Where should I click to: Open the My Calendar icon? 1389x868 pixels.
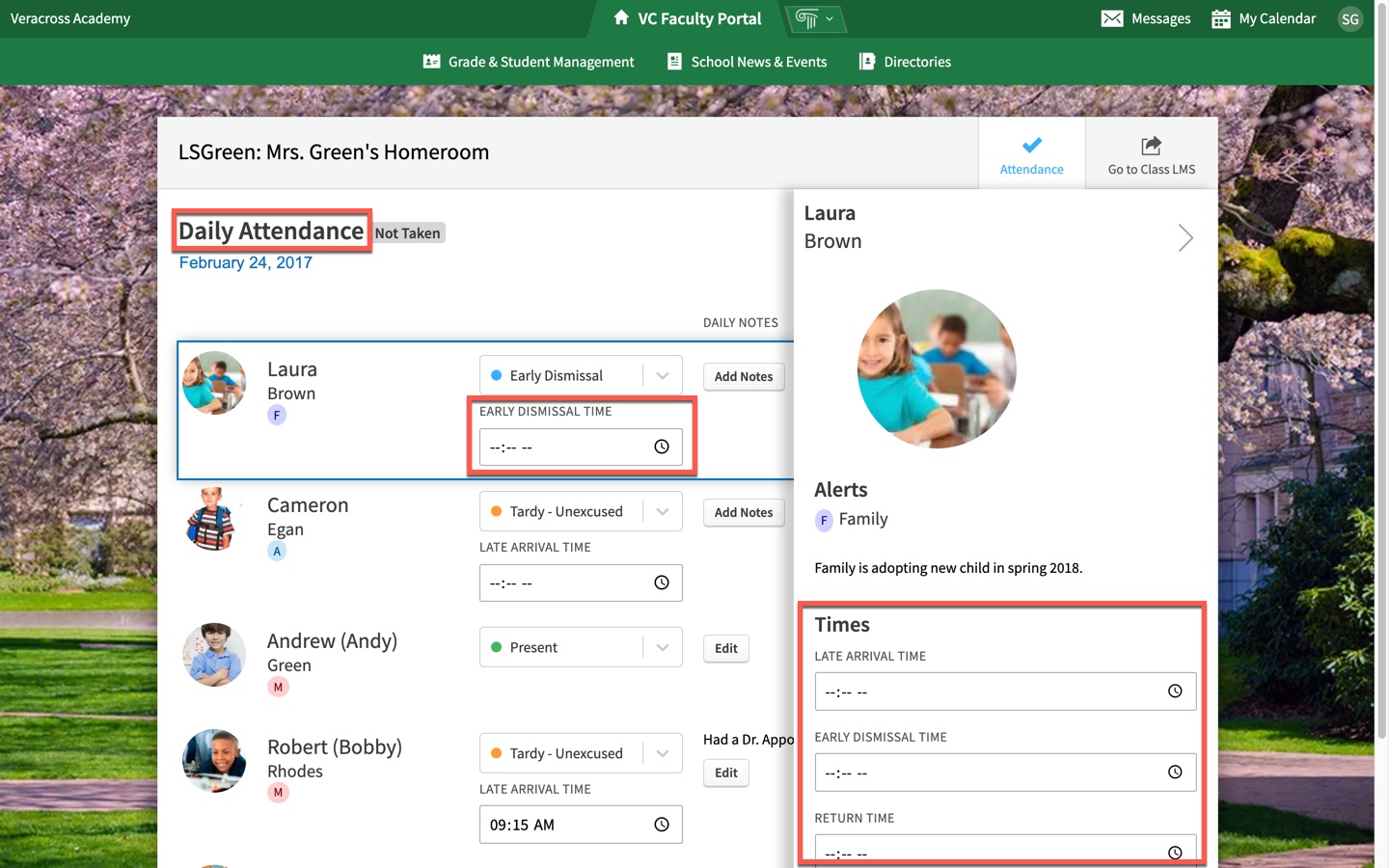pos(1221,18)
